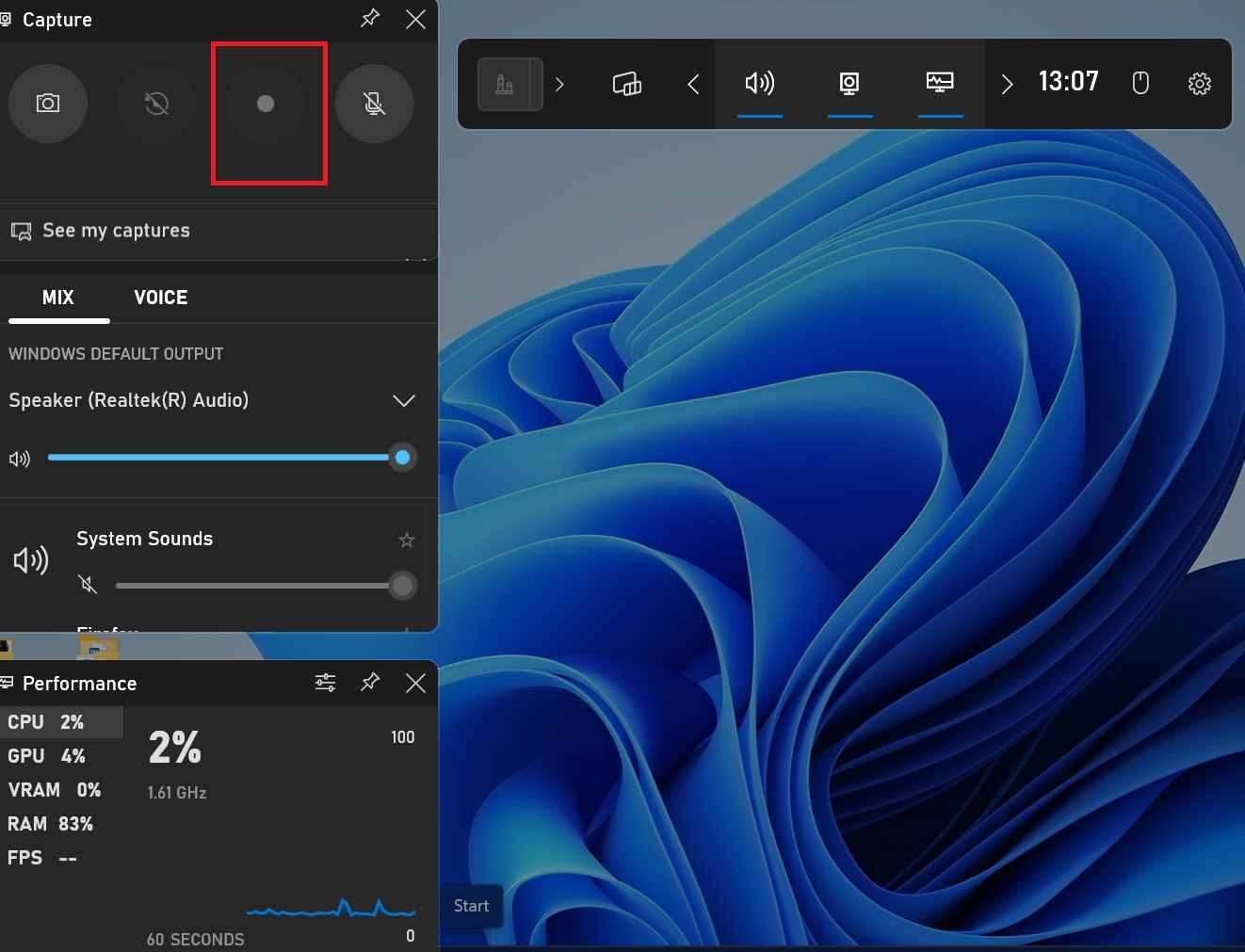Toggle the Performance widget icon in the bar
The width and height of the screenshot is (1245, 952).
tap(940, 84)
